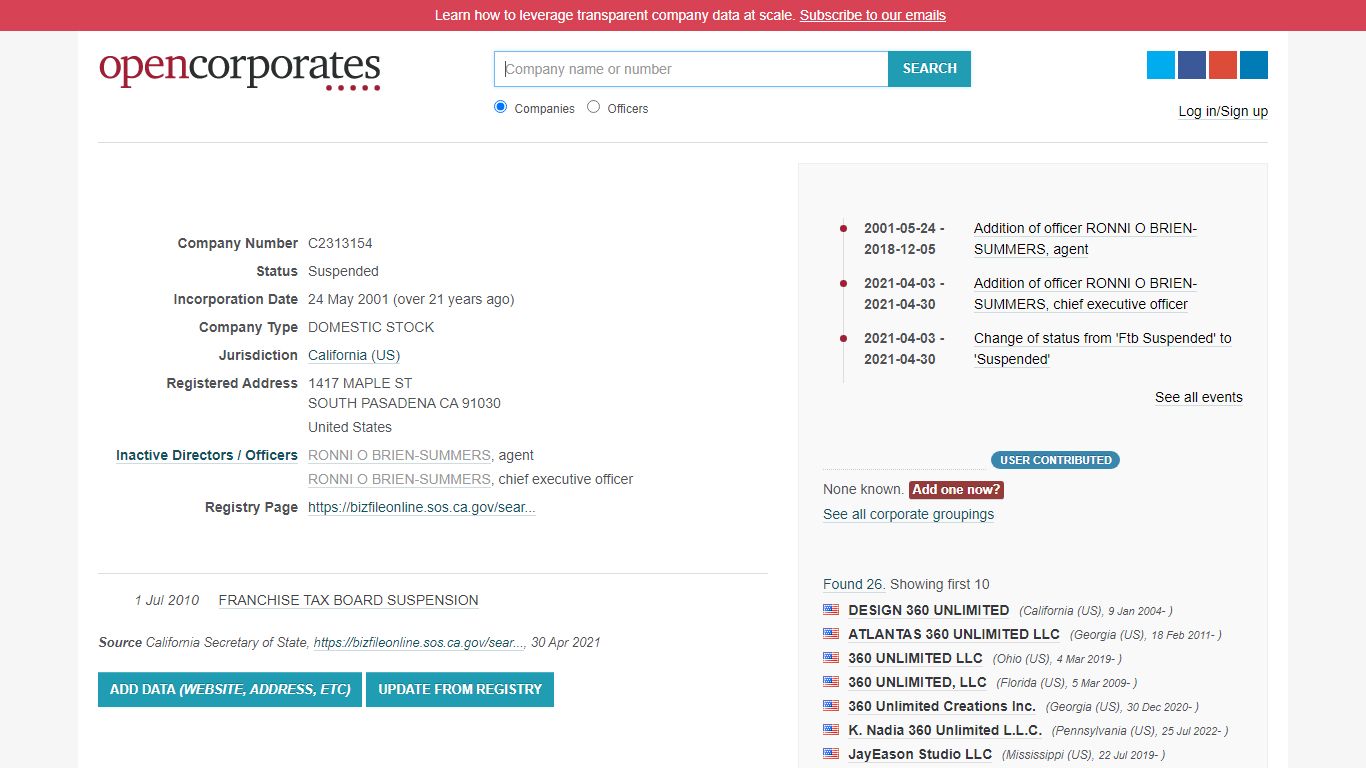Open RONNI O BRIEN-SUMMERS agent link
The height and width of the screenshot is (768, 1366).
400,455
